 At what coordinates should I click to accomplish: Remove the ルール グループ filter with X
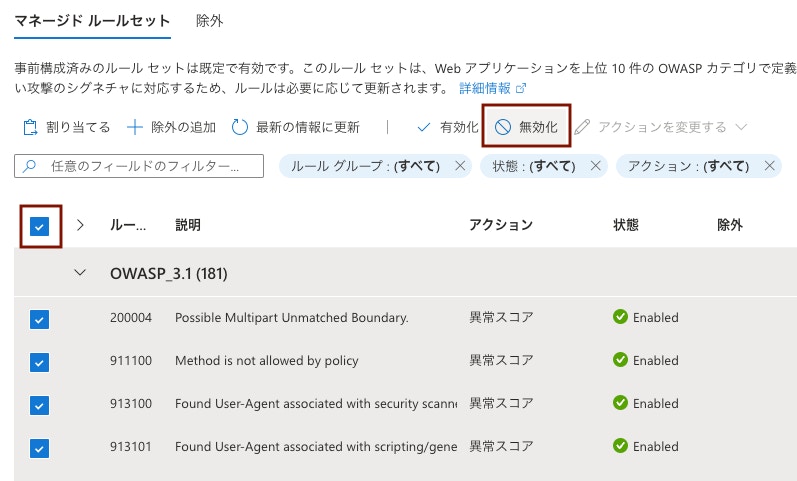coord(460,166)
